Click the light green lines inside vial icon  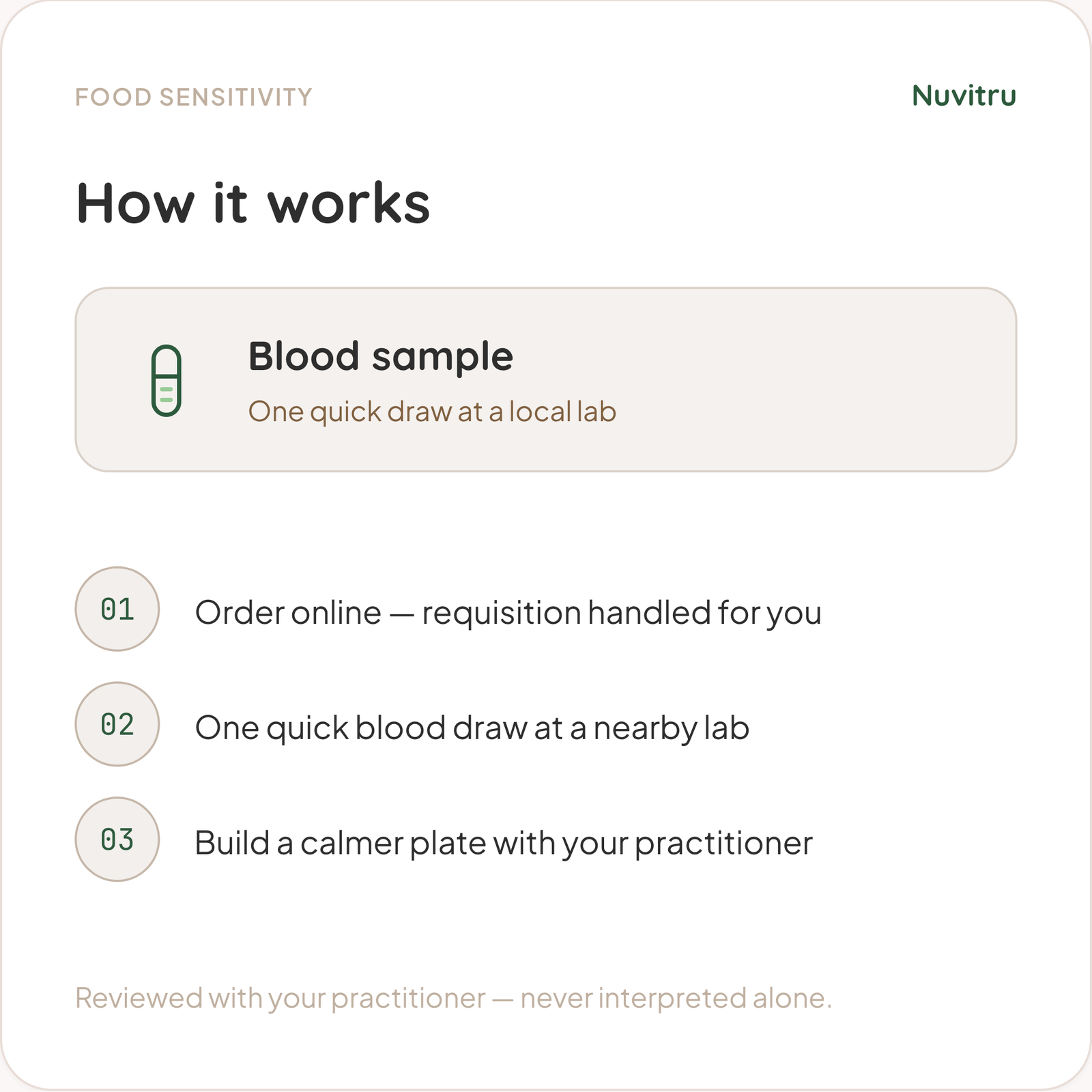166,394
